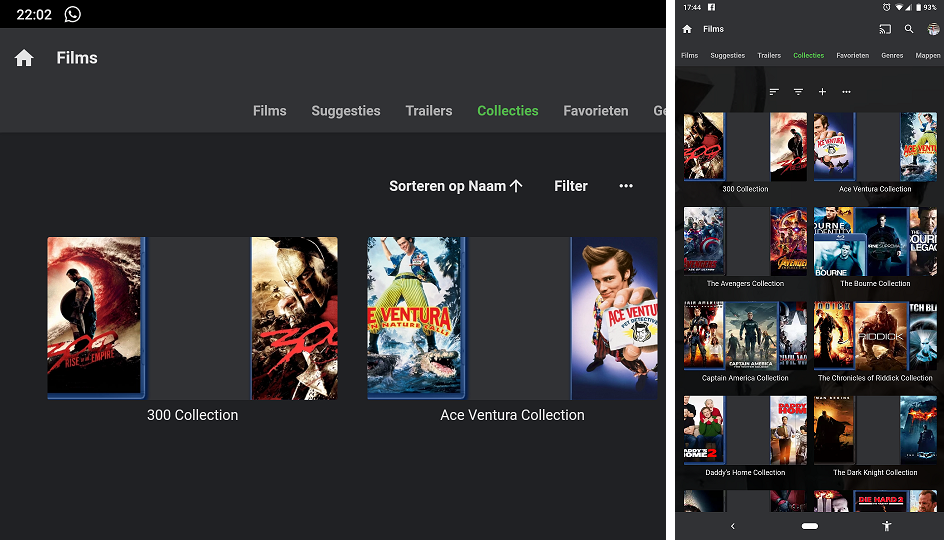The width and height of the screenshot is (944, 540).
Task: Tap the home pill in phone navigation bar
Action: (x=810, y=526)
